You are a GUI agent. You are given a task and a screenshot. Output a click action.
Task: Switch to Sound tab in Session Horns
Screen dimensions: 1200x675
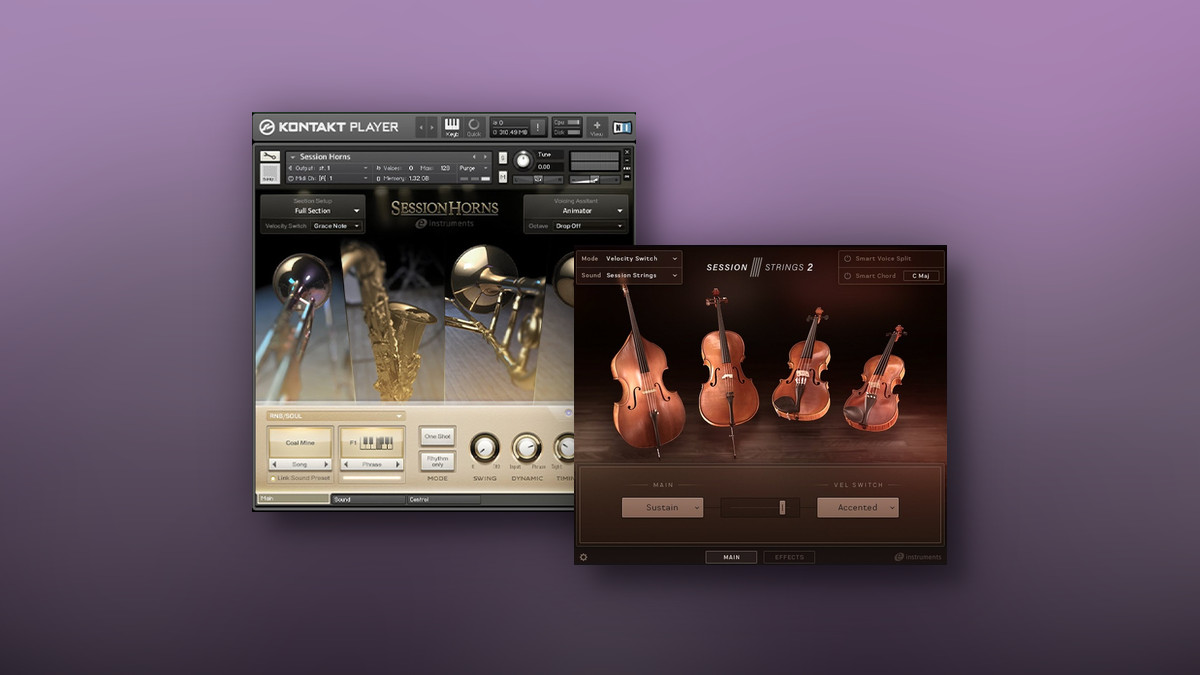(x=368, y=499)
